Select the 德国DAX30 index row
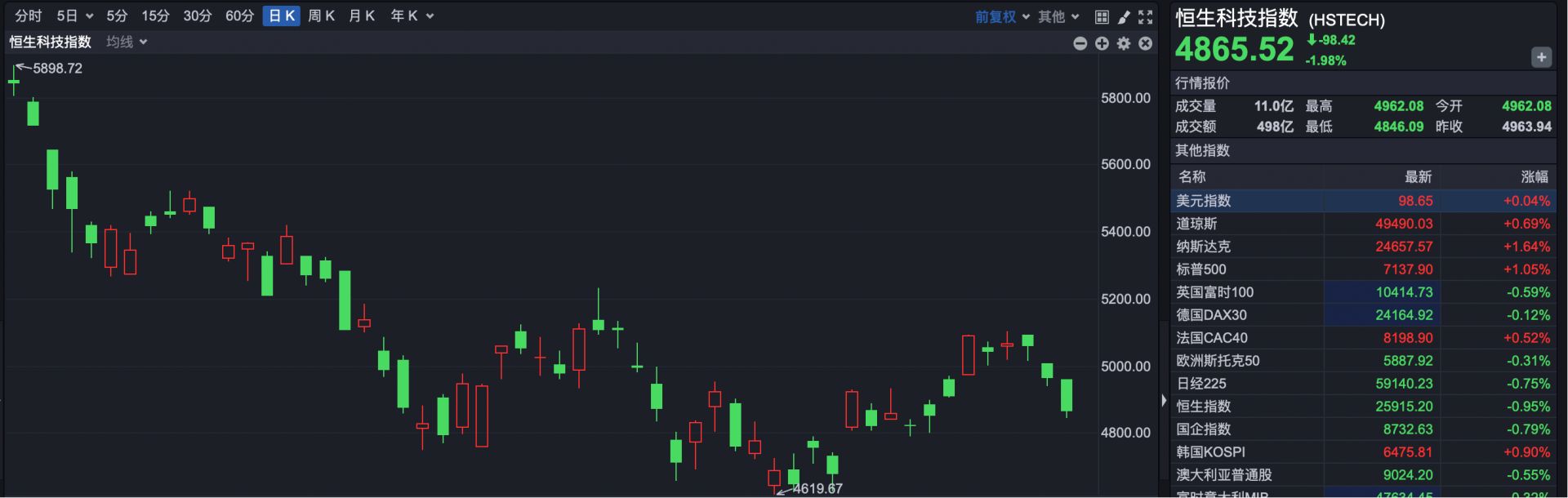The image size is (1568, 498). (x=1363, y=315)
